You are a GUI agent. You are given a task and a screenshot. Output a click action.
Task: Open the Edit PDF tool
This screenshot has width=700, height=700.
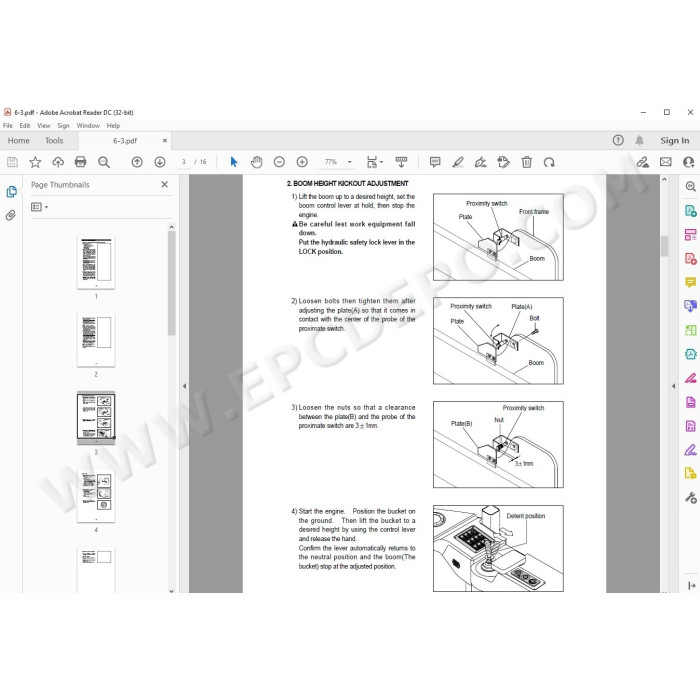(691, 235)
